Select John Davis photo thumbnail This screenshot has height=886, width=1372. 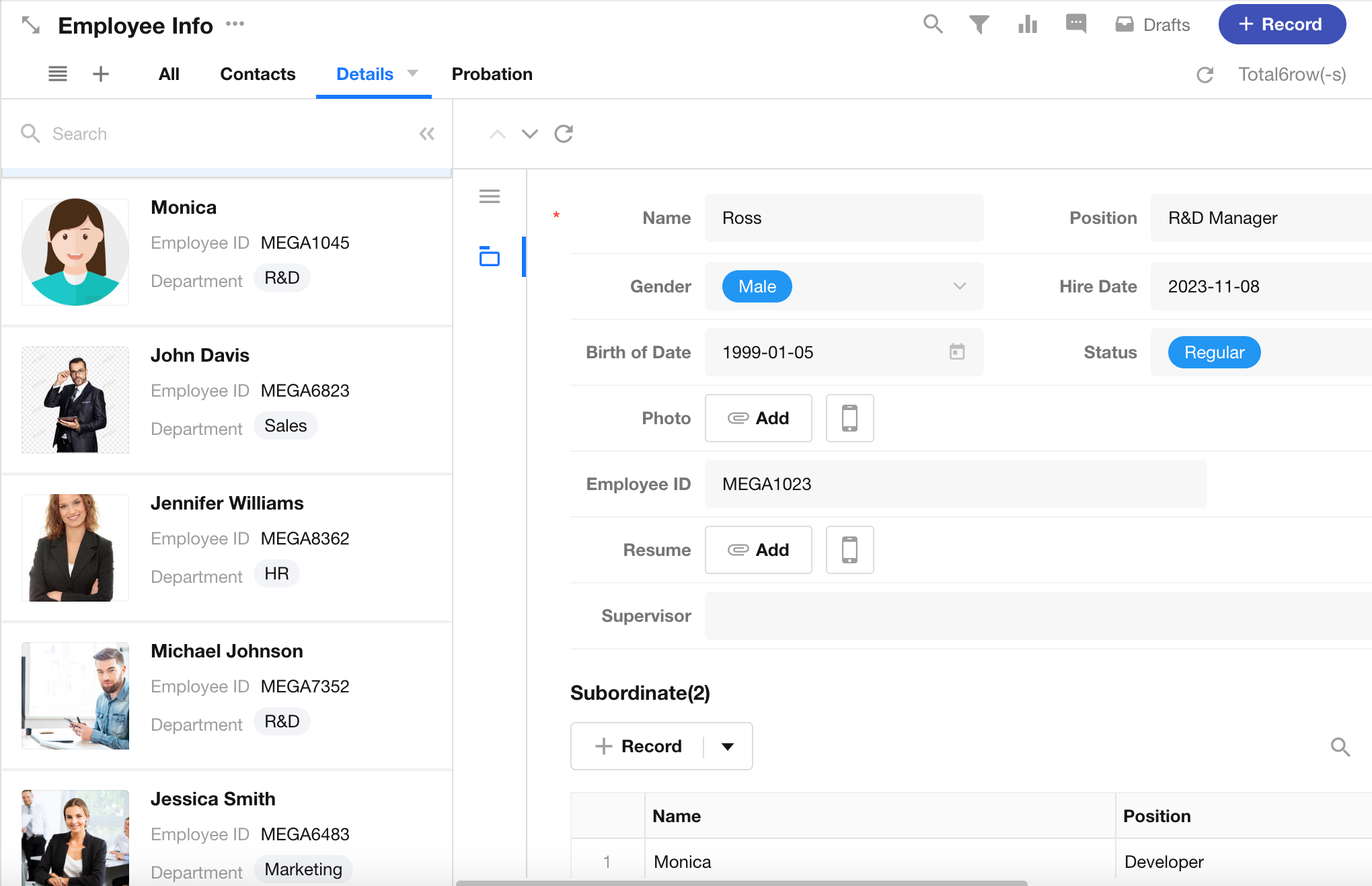(x=75, y=399)
